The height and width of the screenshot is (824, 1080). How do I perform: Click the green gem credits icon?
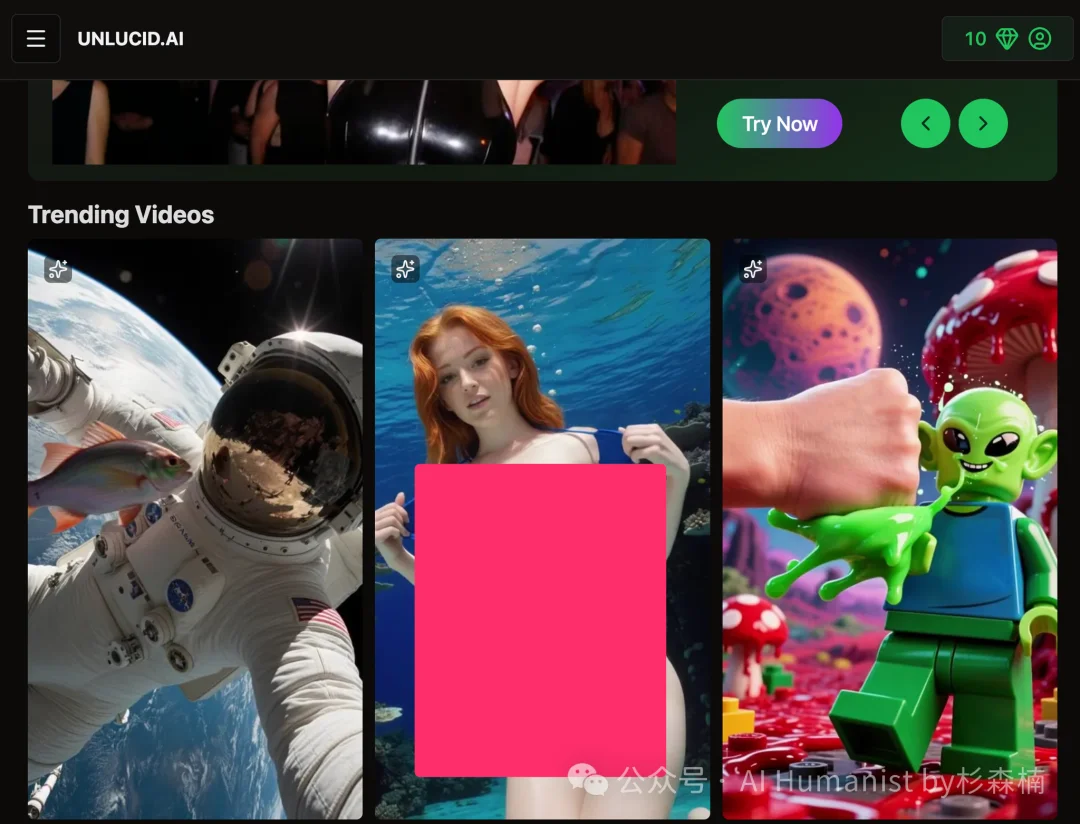(x=1006, y=39)
